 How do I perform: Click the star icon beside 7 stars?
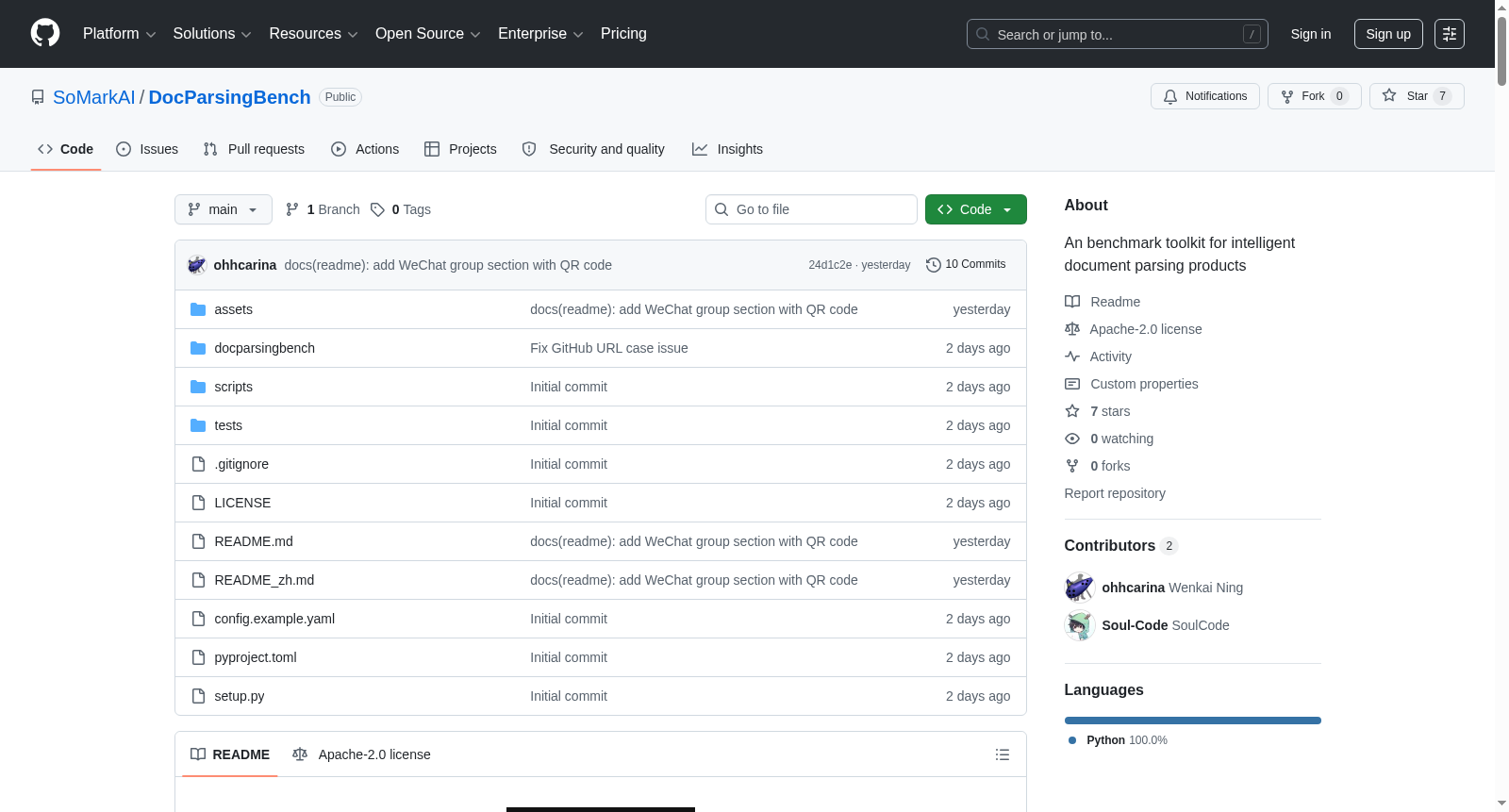click(1072, 411)
